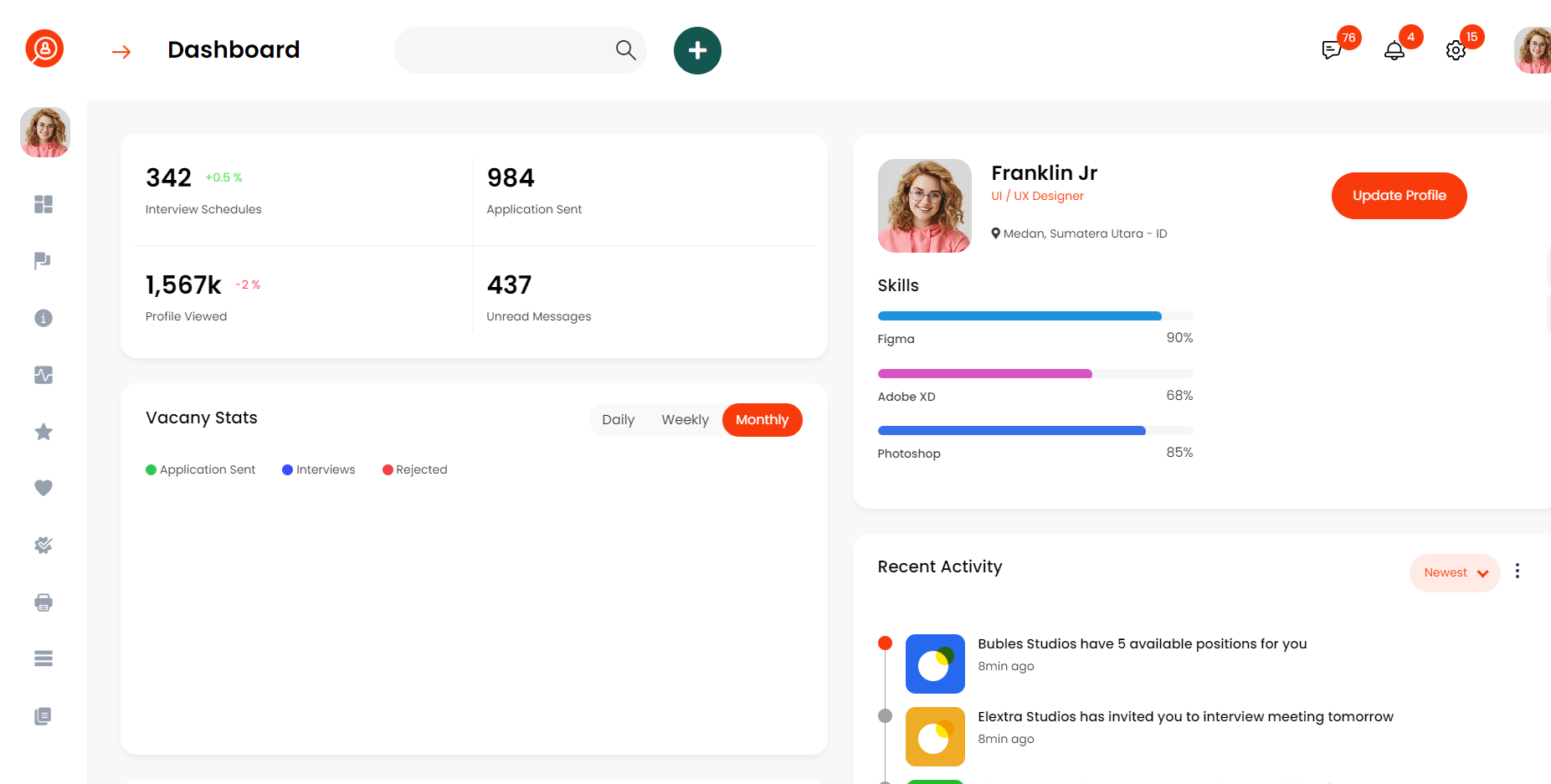The width and height of the screenshot is (1551, 784).
Task: Click the 90% Figma value
Action: (x=1179, y=338)
